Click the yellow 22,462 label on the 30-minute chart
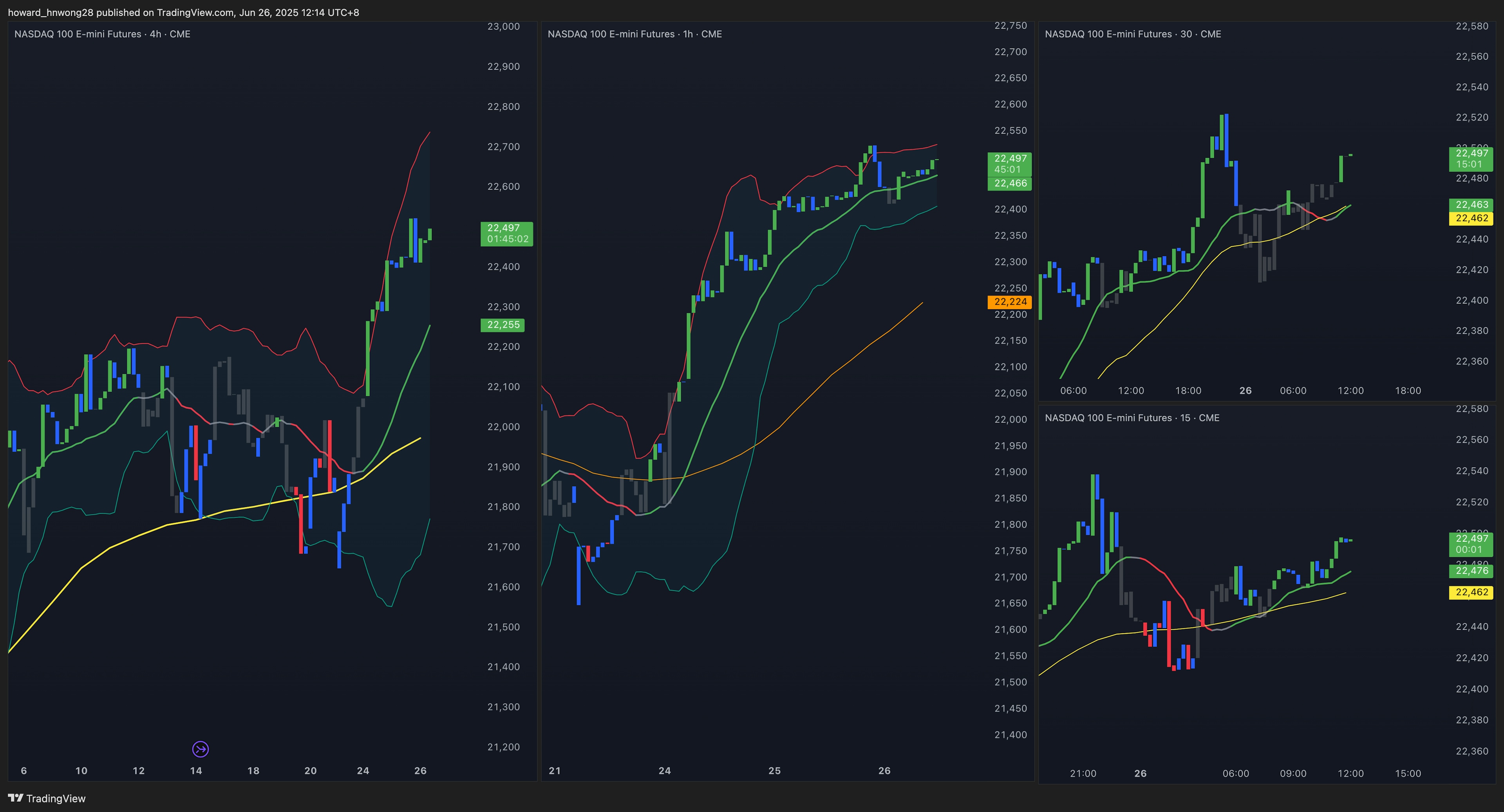Screen dimensions: 1504x812 click(1471, 218)
